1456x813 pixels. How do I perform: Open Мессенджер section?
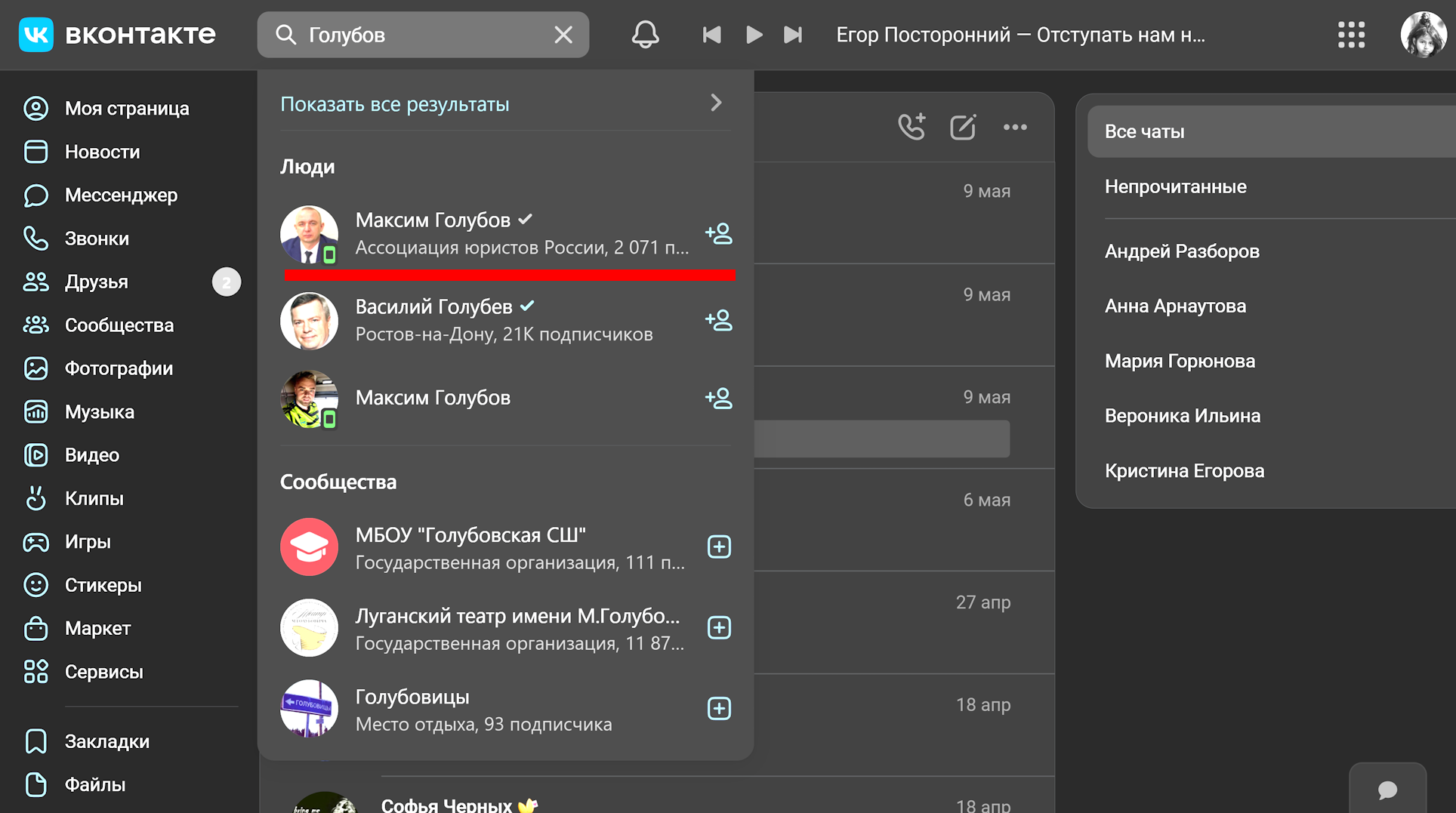click(x=121, y=196)
